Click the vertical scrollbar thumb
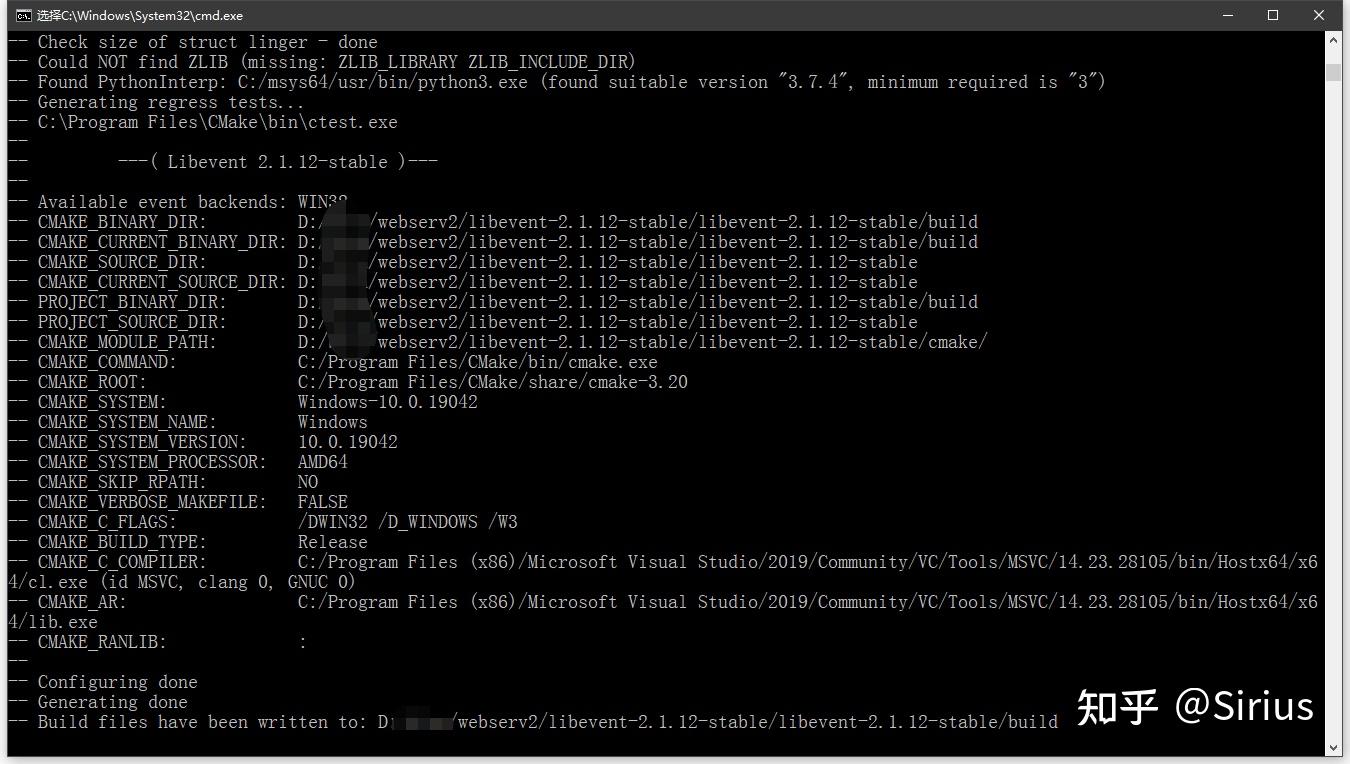Image resolution: width=1350 pixels, height=764 pixels. tap(1333, 71)
